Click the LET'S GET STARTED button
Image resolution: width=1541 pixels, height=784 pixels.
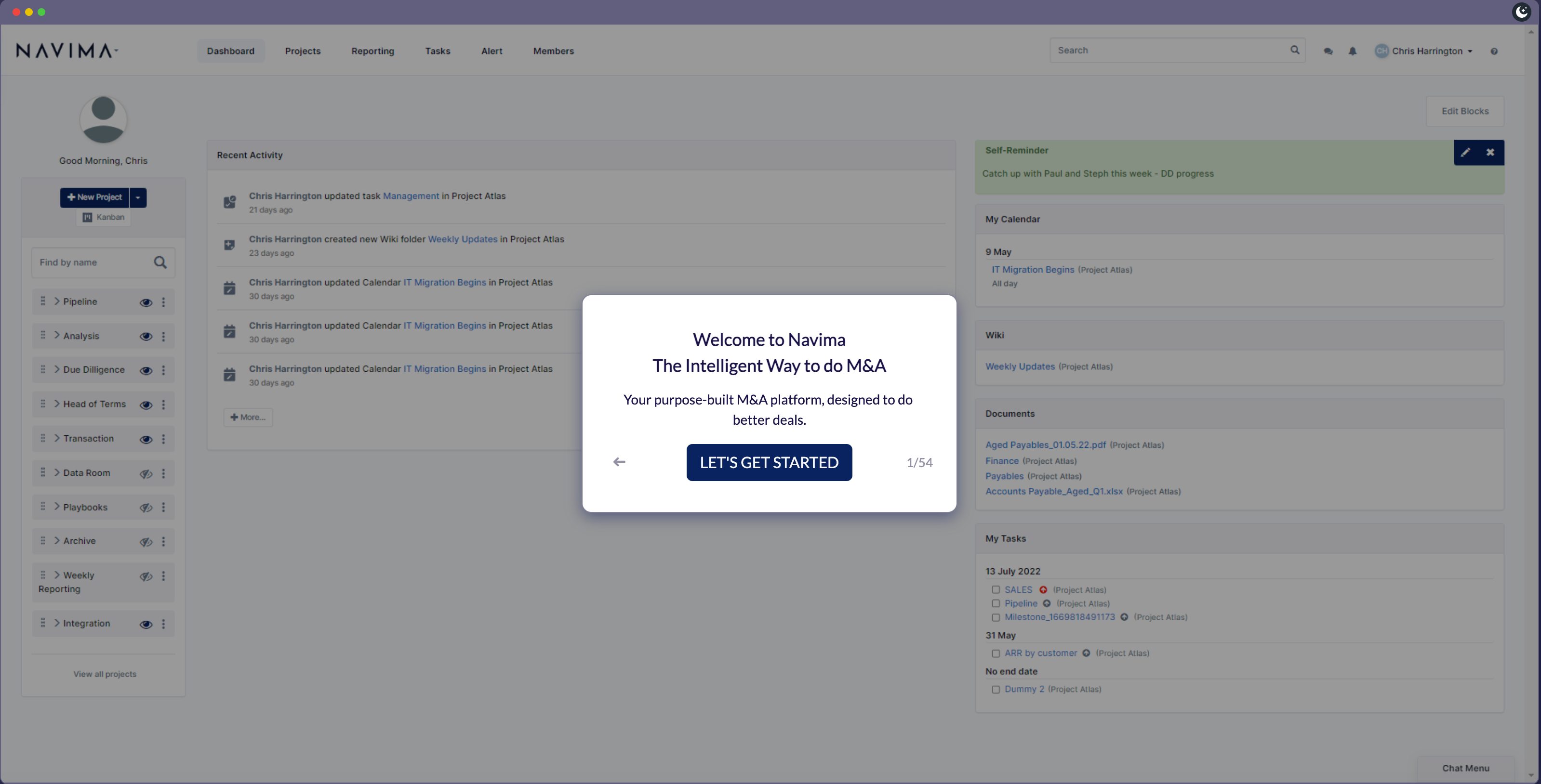coord(770,462)
